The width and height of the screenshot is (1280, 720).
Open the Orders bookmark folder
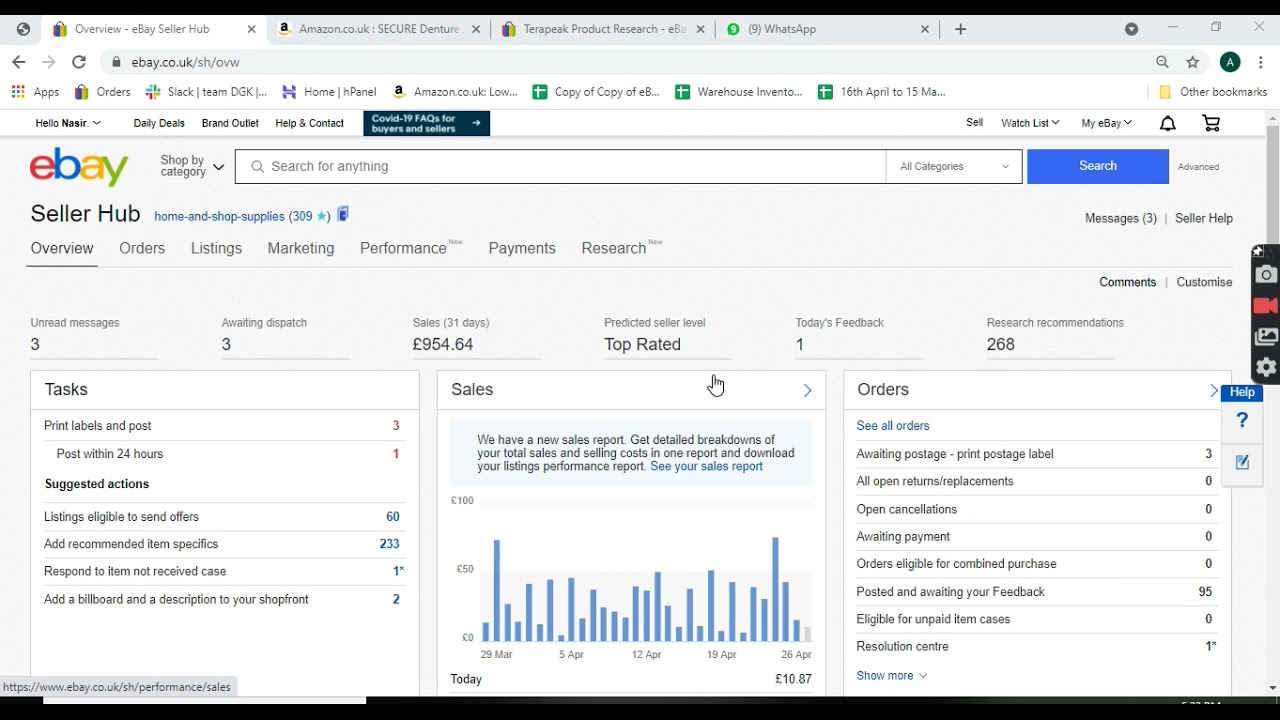pyautogui.click(x=102, y=92)
